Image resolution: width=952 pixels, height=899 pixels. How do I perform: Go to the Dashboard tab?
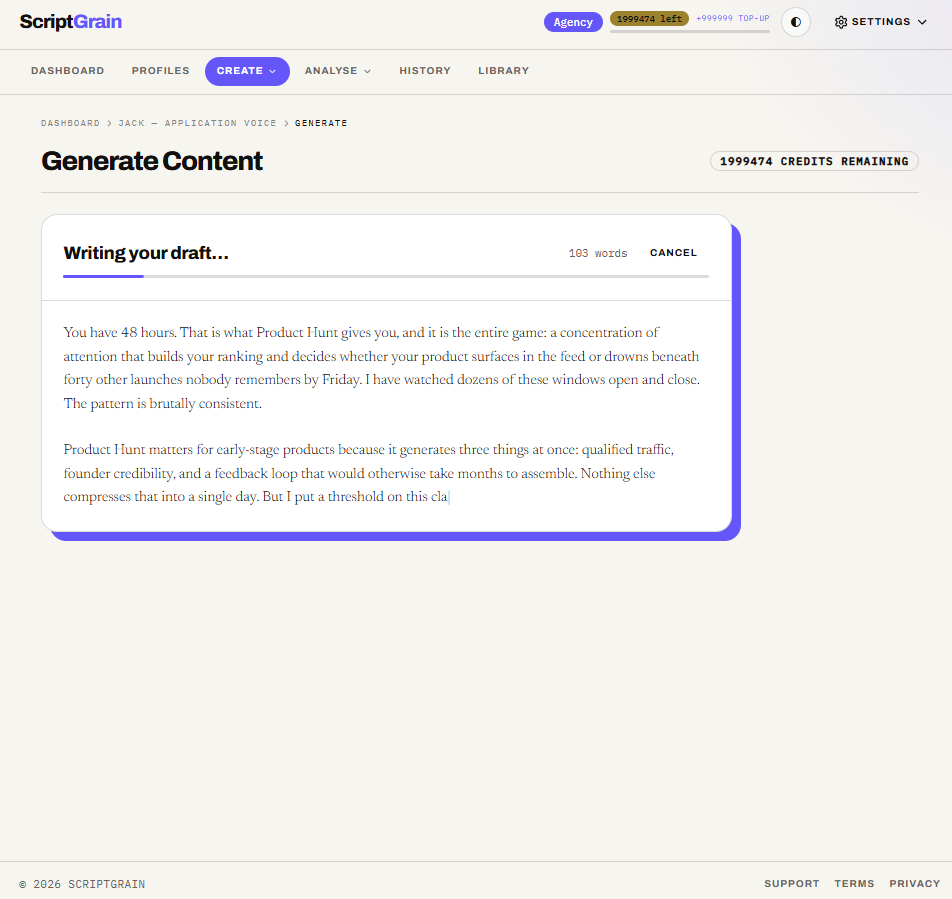tap(67, 71)
